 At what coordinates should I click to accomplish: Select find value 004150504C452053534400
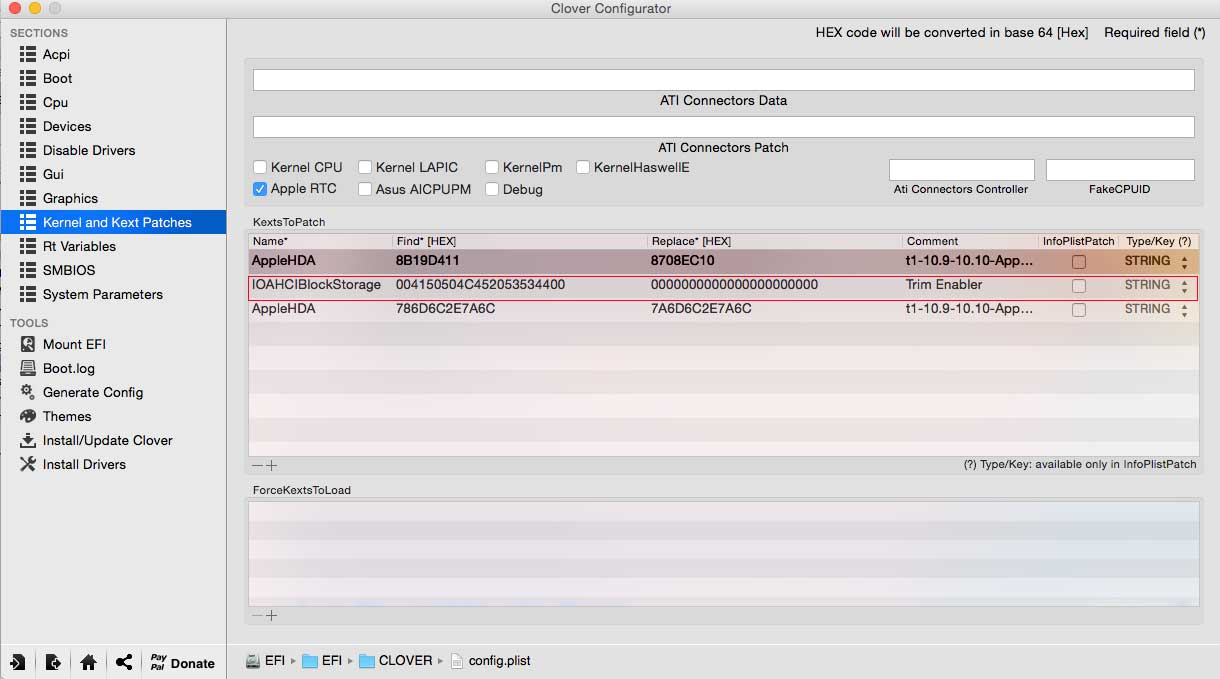coord(480,285)
